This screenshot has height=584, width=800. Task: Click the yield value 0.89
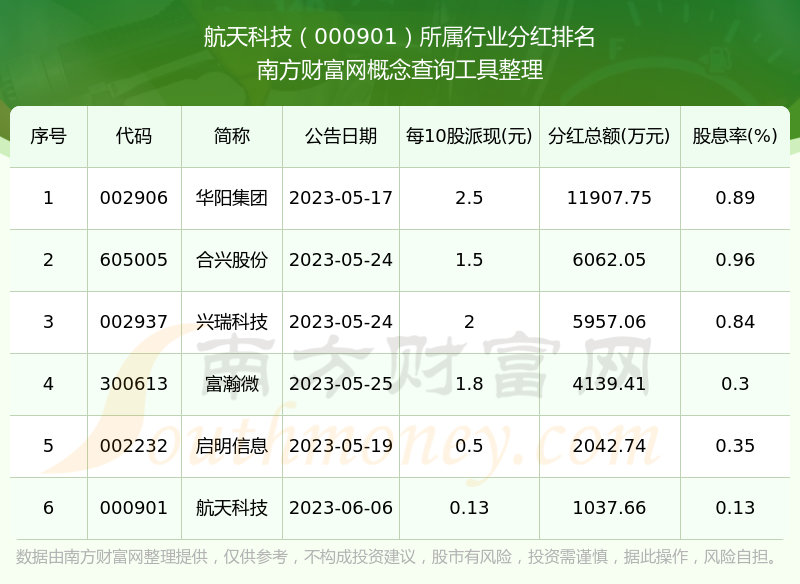pos(735,198)
